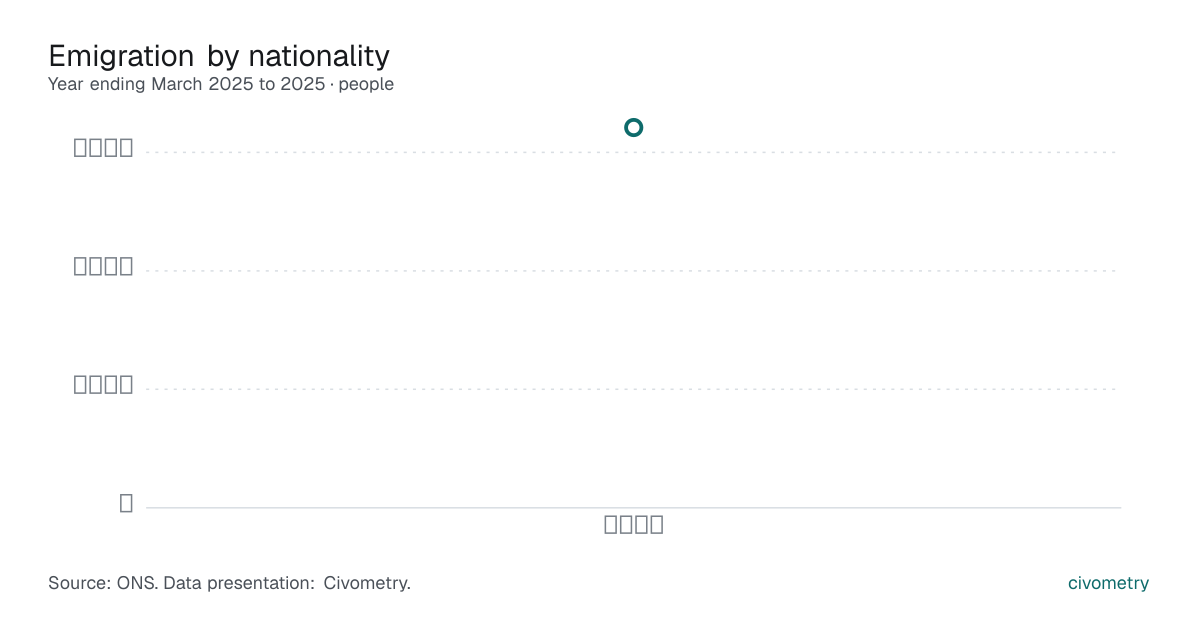Viewport: 1200px width, 630px height.
Task: Click the single-character zero y-axis label
Action: [x=126, y=503]
